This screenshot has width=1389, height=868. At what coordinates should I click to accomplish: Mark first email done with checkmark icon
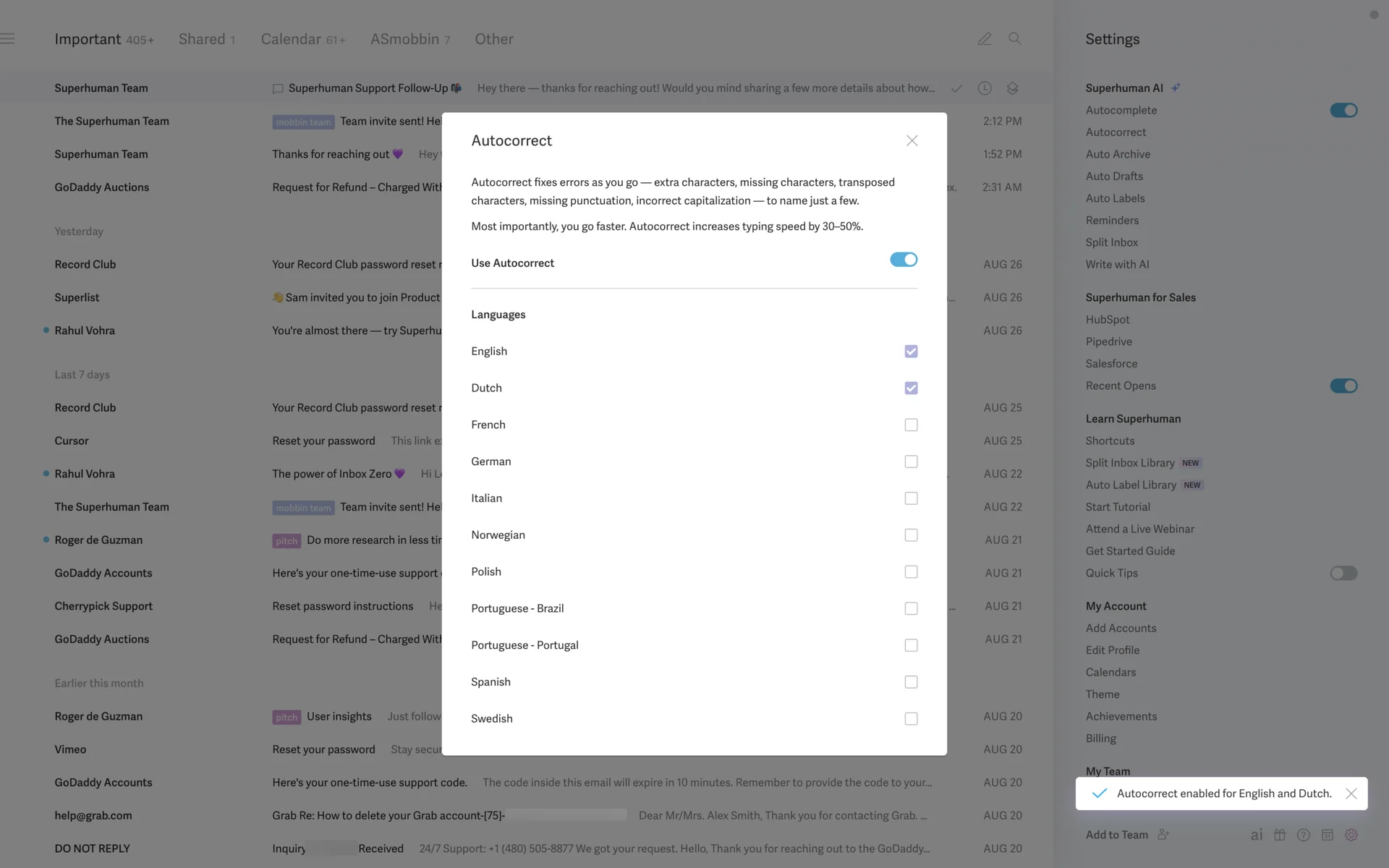tap(956, 88)
